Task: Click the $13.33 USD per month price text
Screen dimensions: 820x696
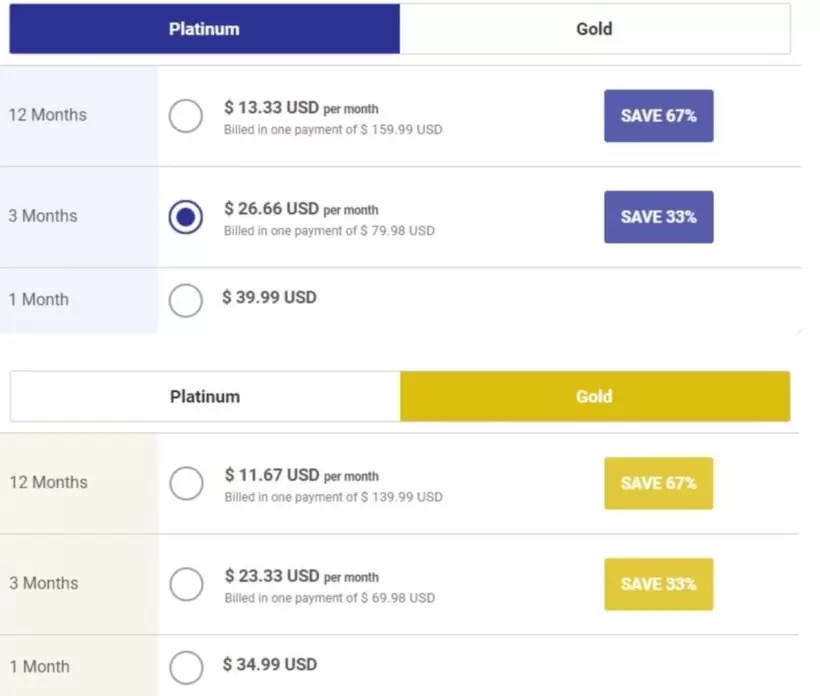Action: 301,108
